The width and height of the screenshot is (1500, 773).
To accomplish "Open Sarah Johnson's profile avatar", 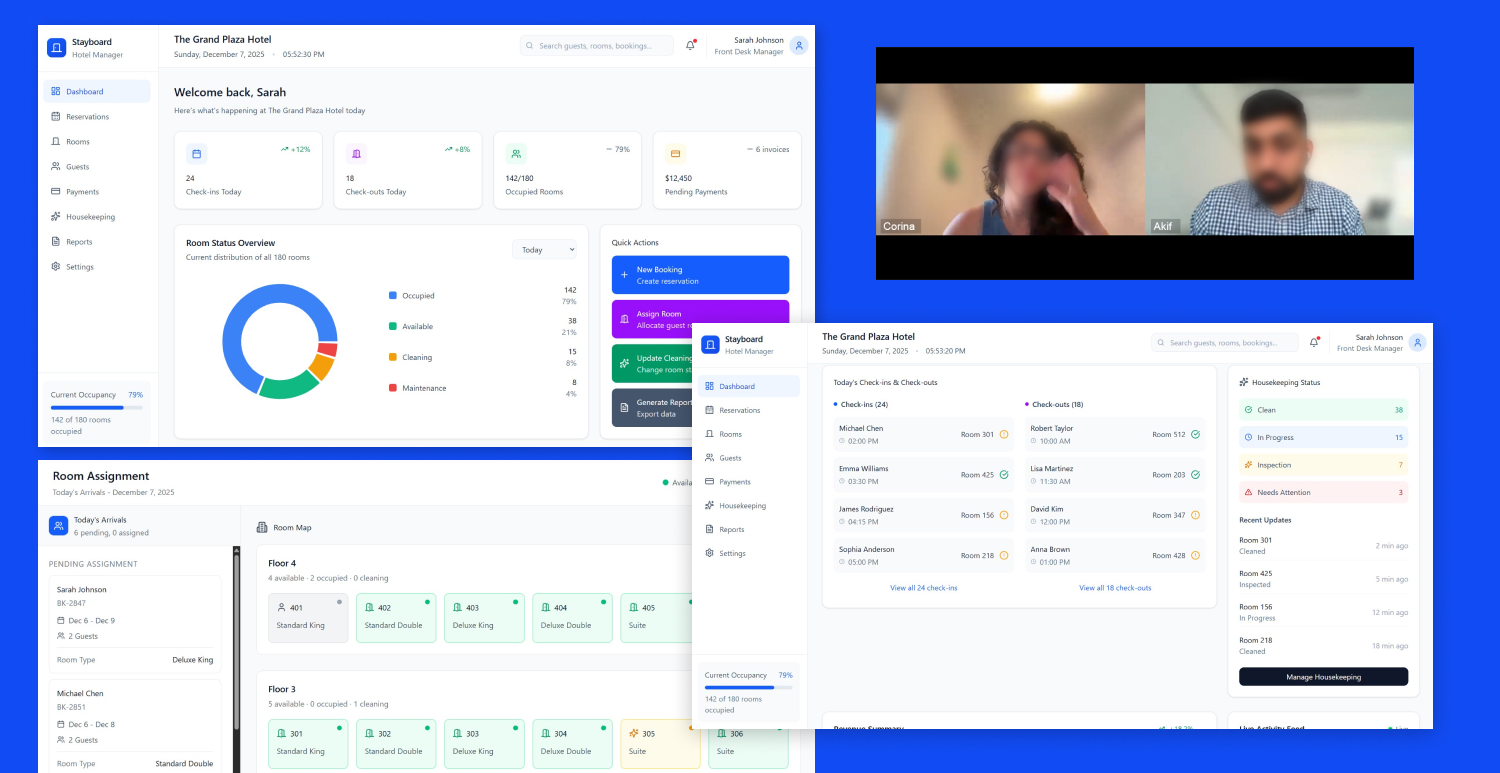I will coord(798,45).
